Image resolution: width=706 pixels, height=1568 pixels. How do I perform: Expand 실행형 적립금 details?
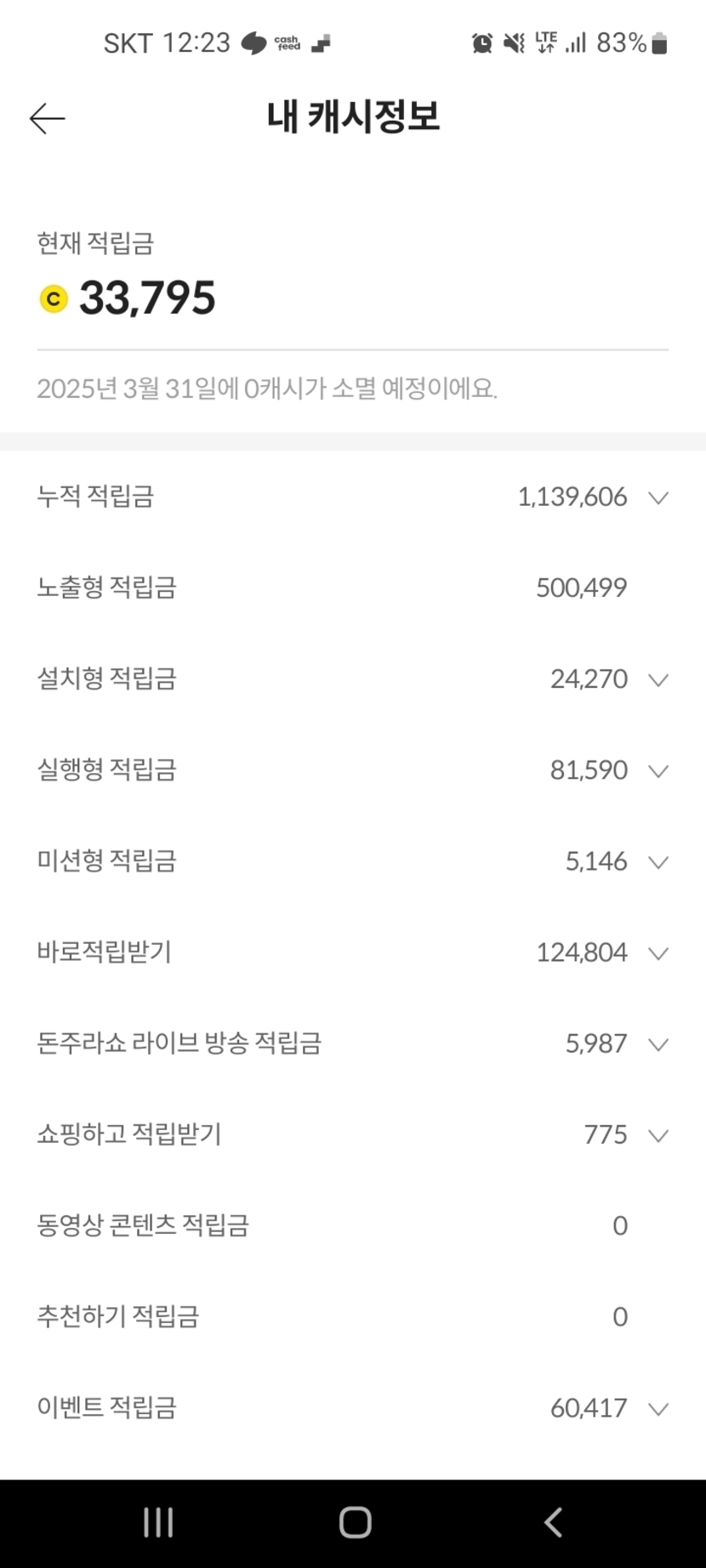coord(658,770)
